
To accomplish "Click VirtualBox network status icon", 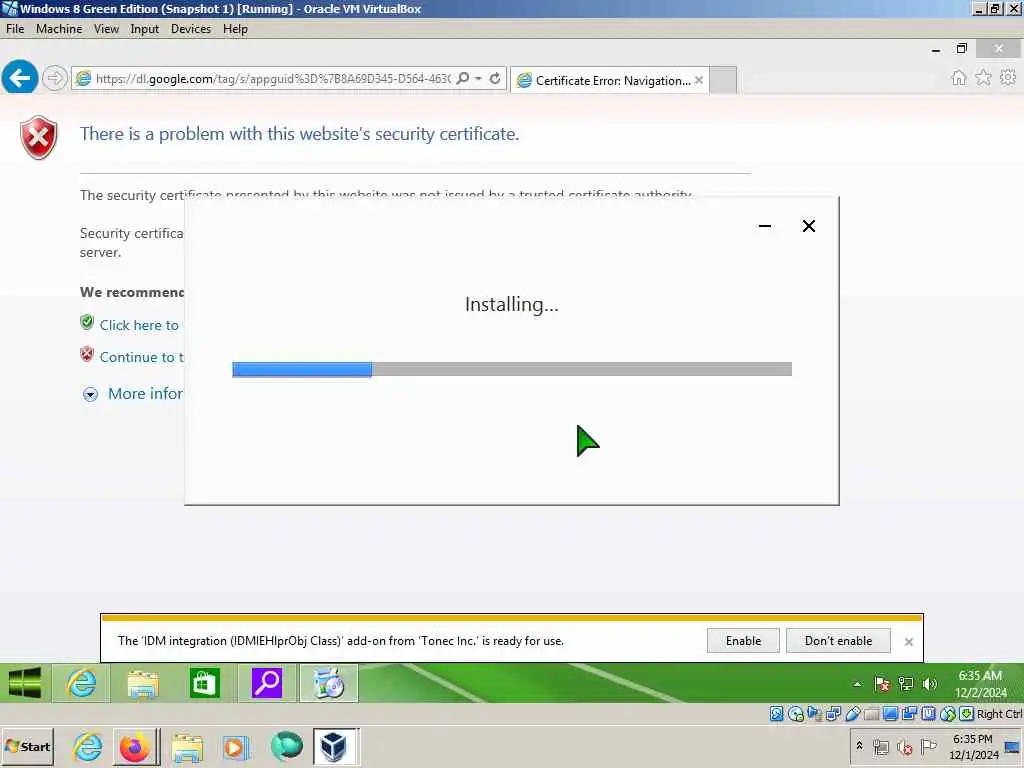I will pos(833,714).
